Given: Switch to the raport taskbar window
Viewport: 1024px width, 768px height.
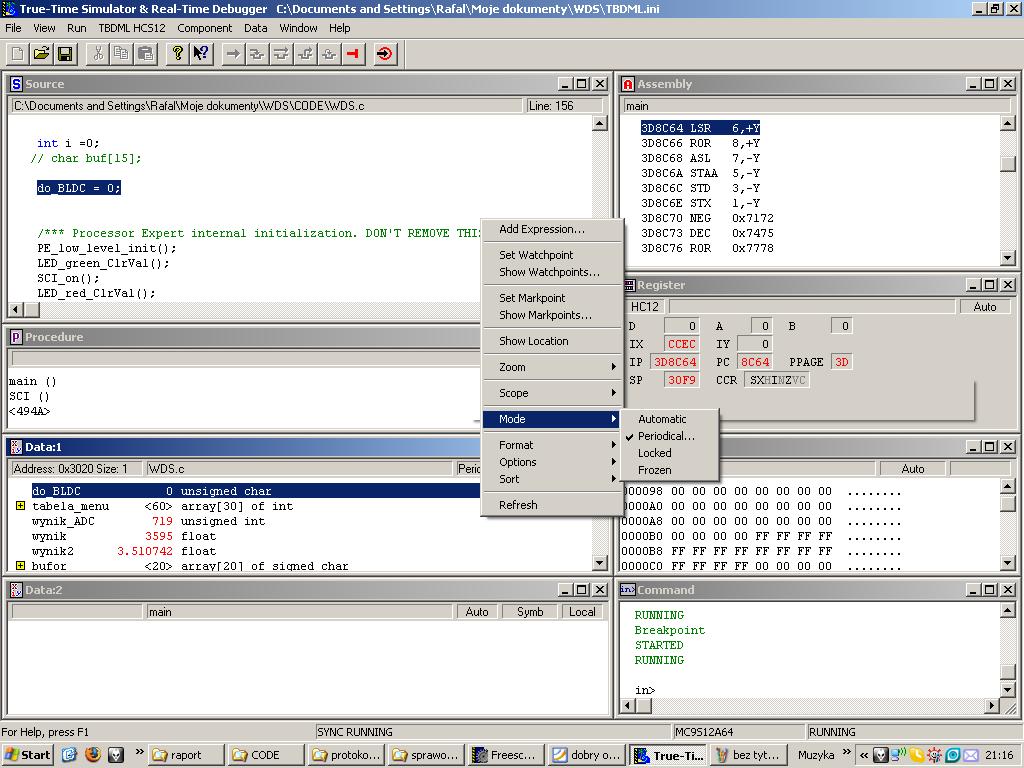Looking at the screenshot, I should [185, 755].
